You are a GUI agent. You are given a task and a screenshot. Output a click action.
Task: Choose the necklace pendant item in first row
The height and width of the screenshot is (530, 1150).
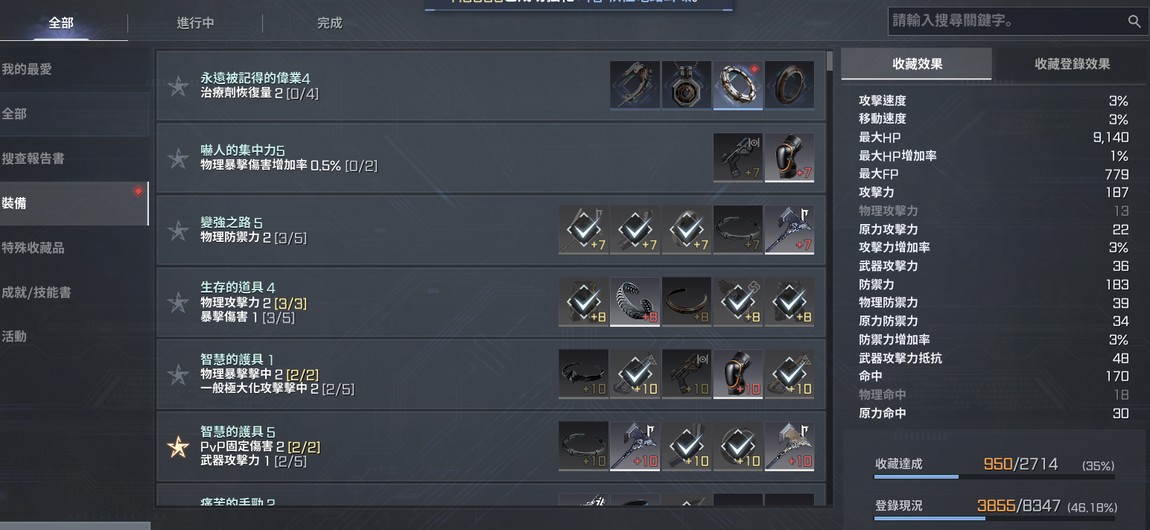[686, 85]
